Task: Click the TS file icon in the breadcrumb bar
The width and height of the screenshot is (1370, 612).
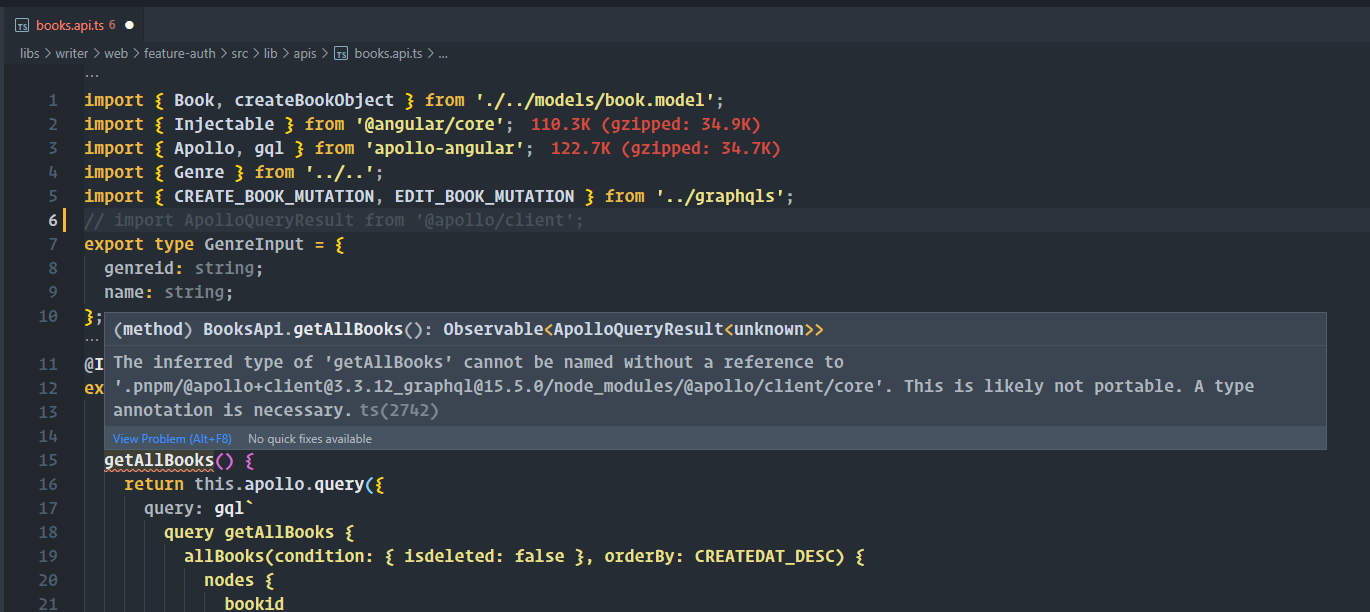Action: (341, 53)
